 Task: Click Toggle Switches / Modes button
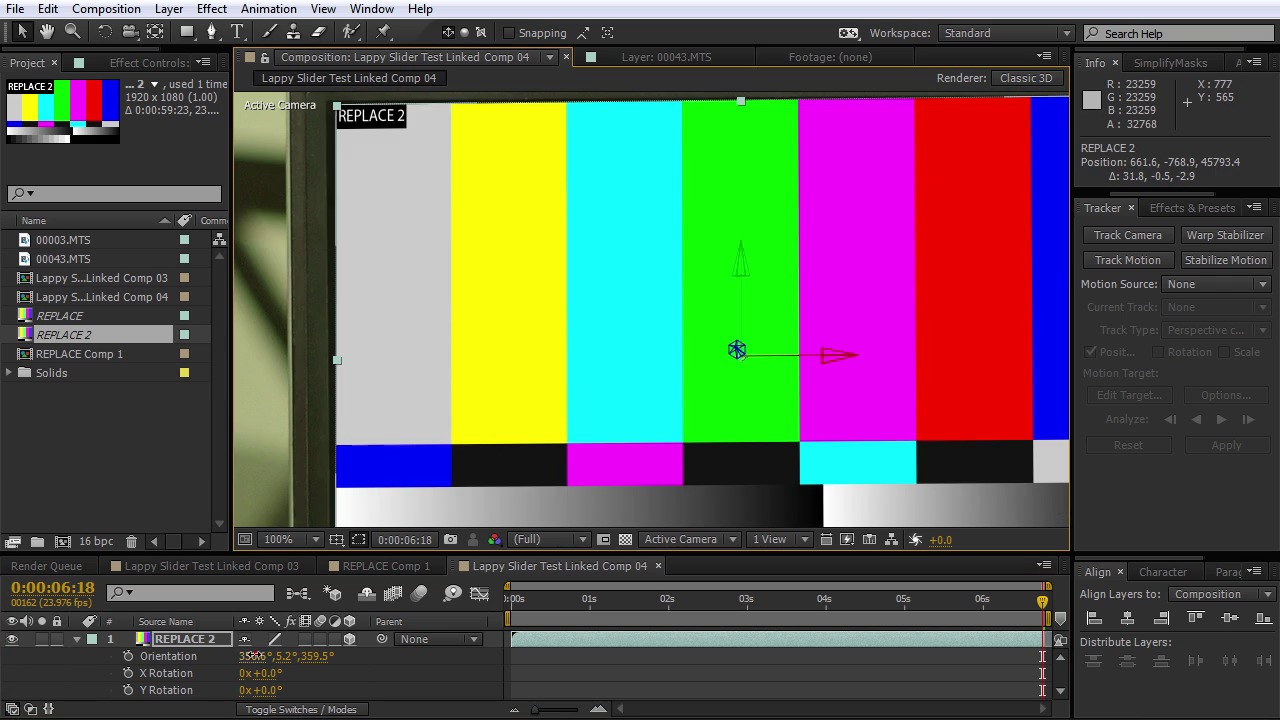tap(301, 710)
